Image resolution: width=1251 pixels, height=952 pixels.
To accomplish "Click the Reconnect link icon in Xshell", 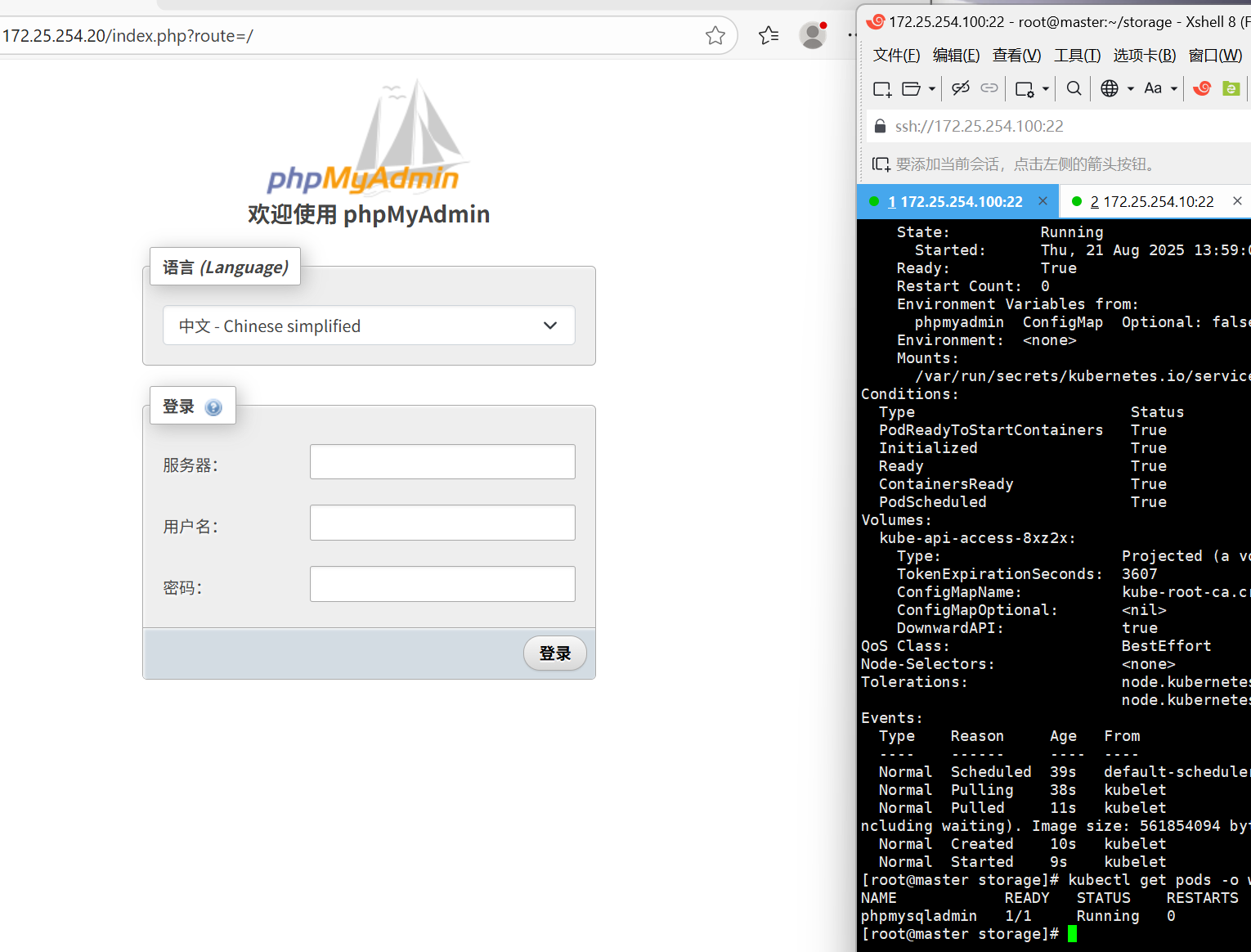I will coord(989,88).
